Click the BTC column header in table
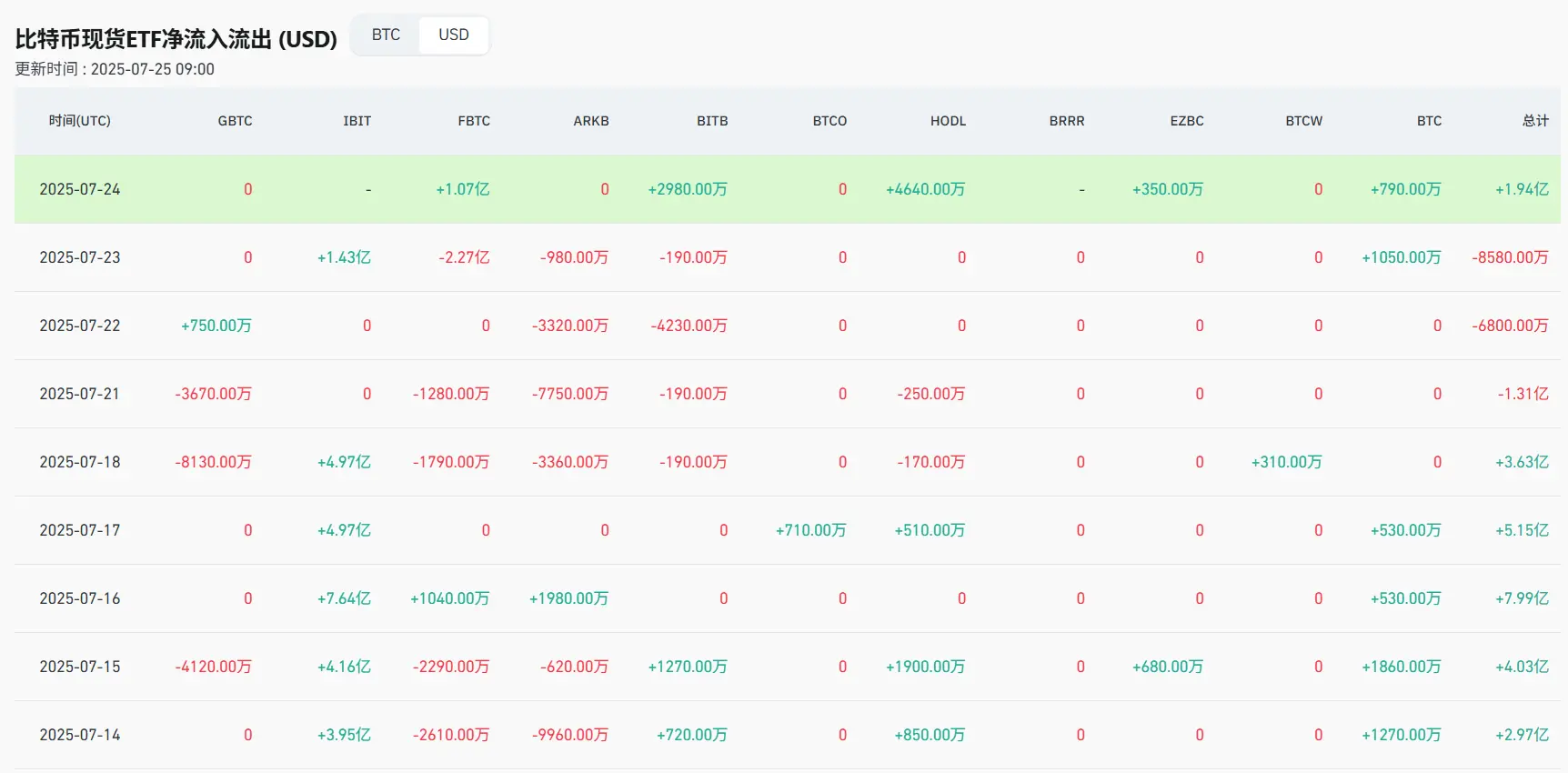The image size is (1568, 773). pyautogui.click(x=1430, y=121)
